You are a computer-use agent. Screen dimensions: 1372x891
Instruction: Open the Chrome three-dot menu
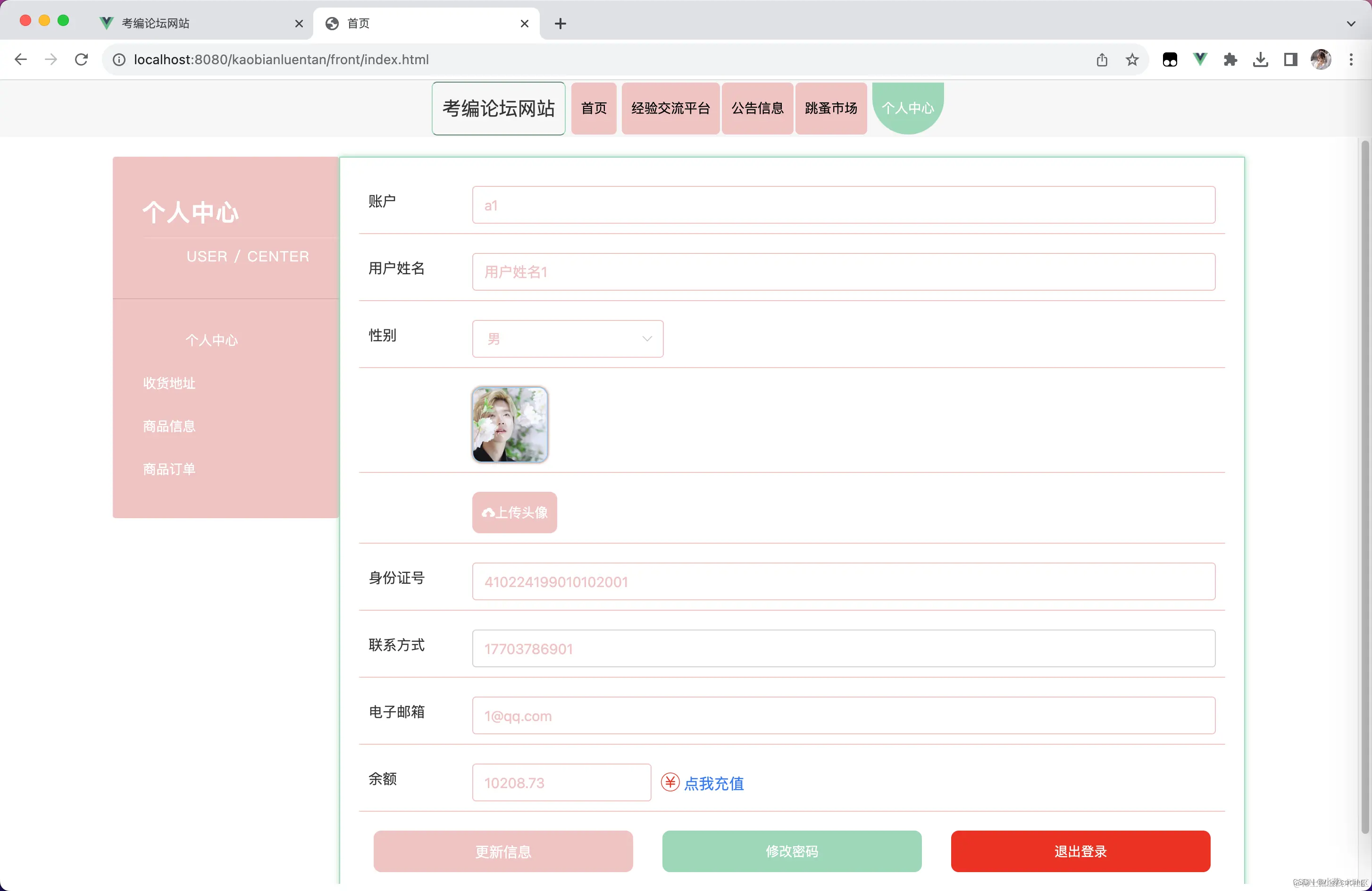[1351, 59]
